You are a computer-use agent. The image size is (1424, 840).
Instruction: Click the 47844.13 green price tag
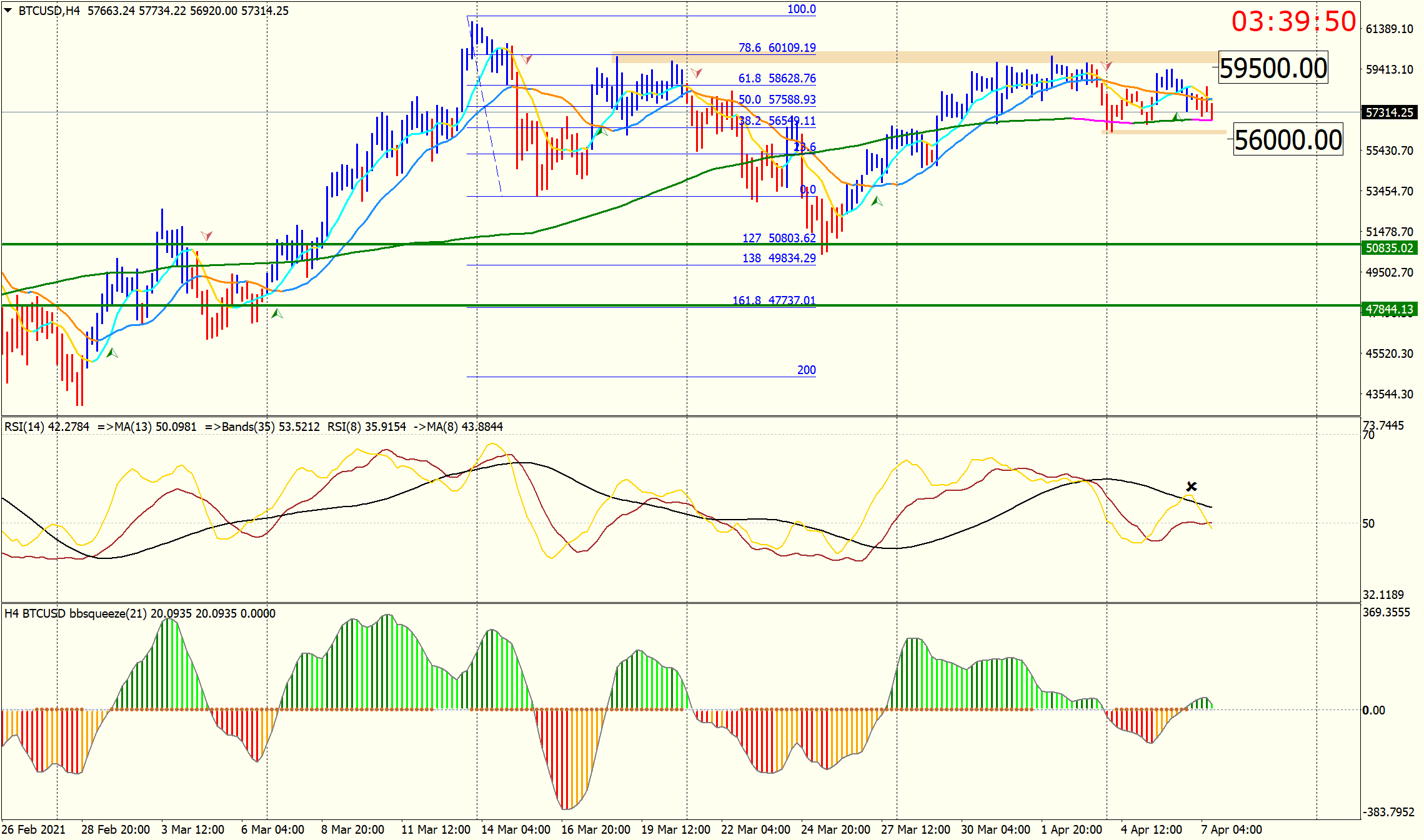pyautogui.click(x=1388, y=309)
